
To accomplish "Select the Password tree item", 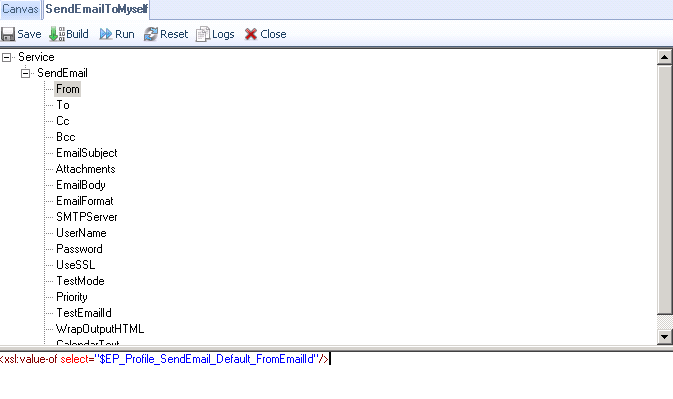I will pos(79,249).
